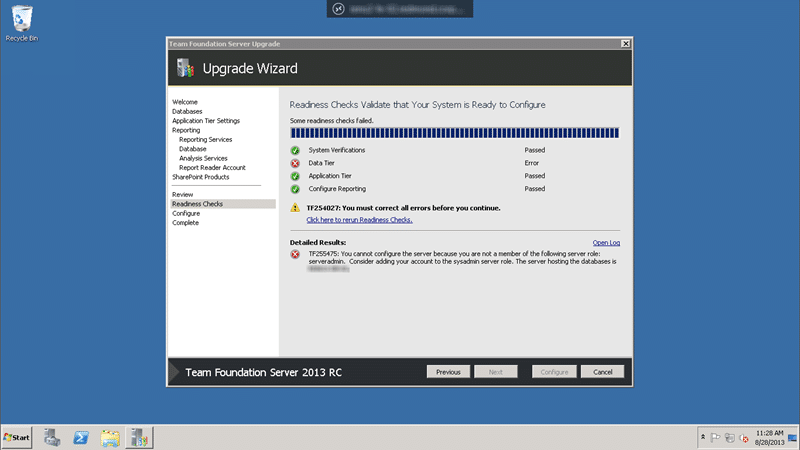Image resolution: width=800 pixels, height=450 pixels.
Task: Go to the Review step
Action: tap(183, 194)
